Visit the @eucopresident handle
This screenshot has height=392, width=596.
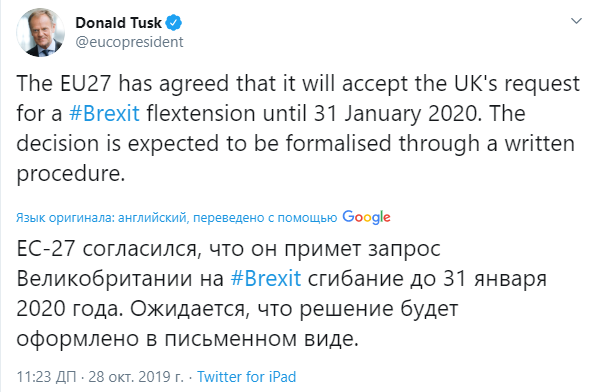129,42
